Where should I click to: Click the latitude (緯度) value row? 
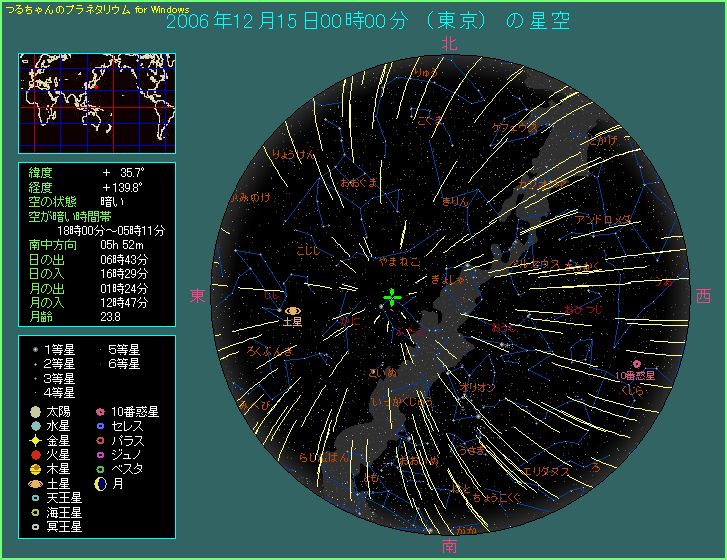coord(97,172)
